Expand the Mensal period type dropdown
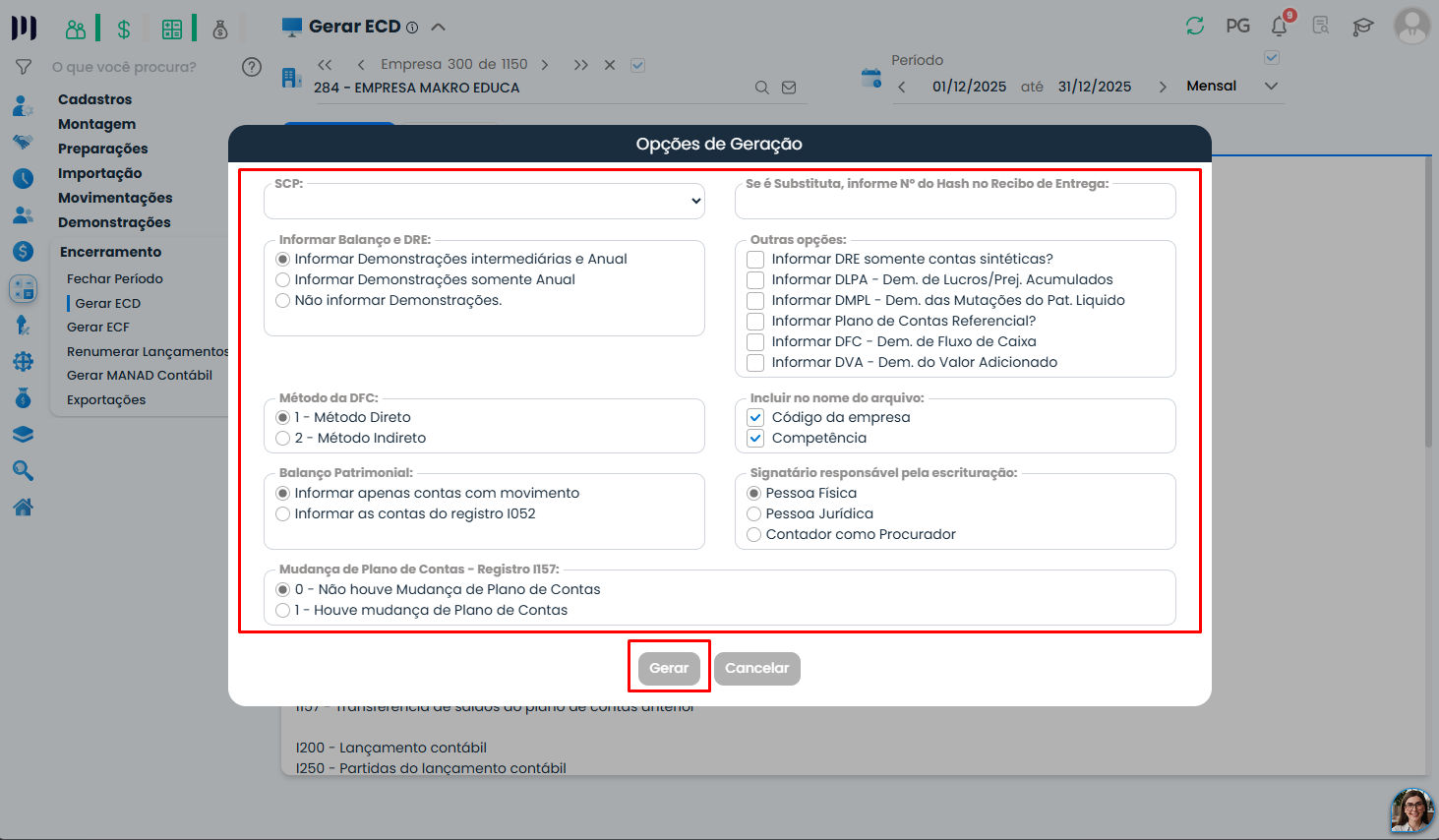1439x840 pixels. tap(1271, 87)
